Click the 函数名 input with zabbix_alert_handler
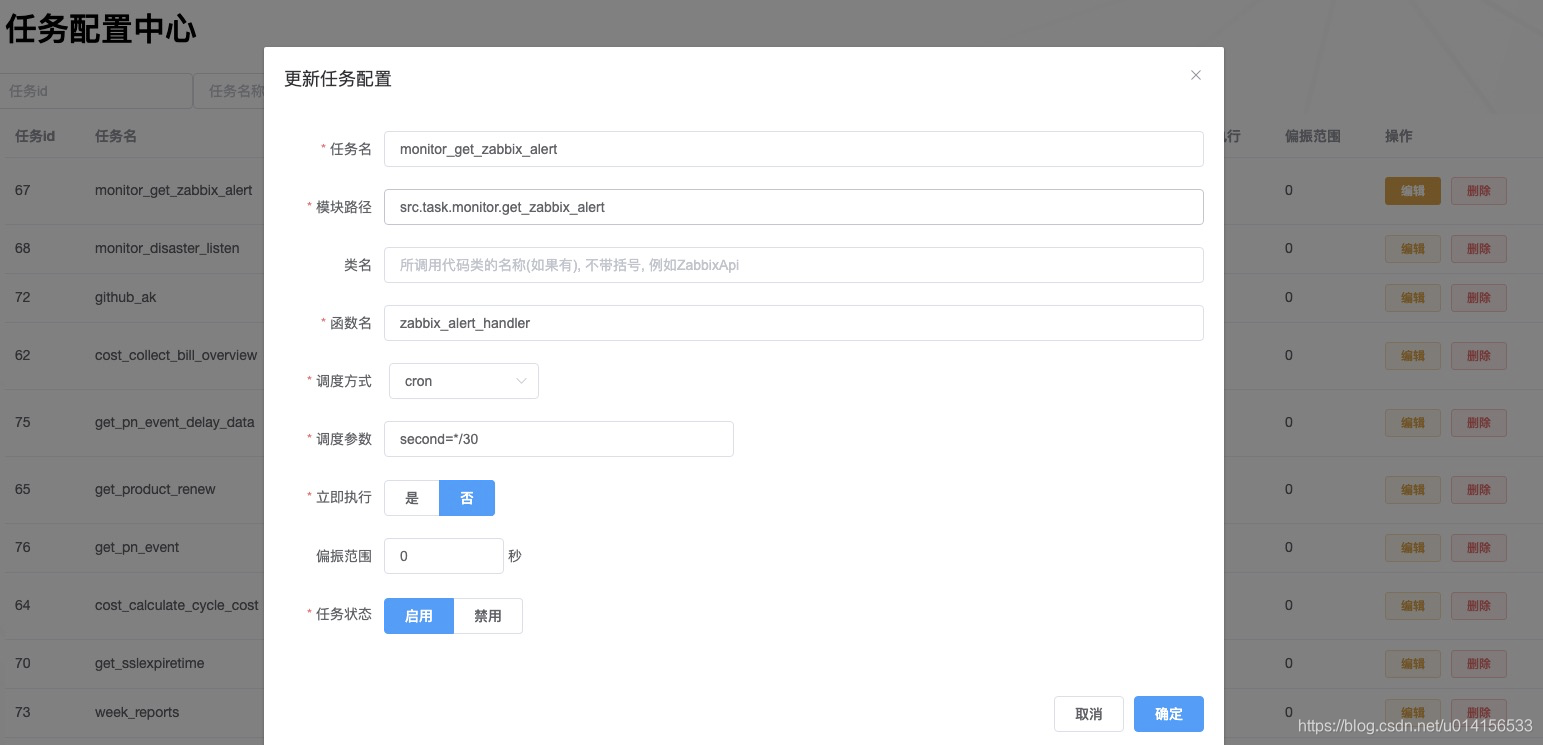The image size is (1543, 745). [793, 323]
